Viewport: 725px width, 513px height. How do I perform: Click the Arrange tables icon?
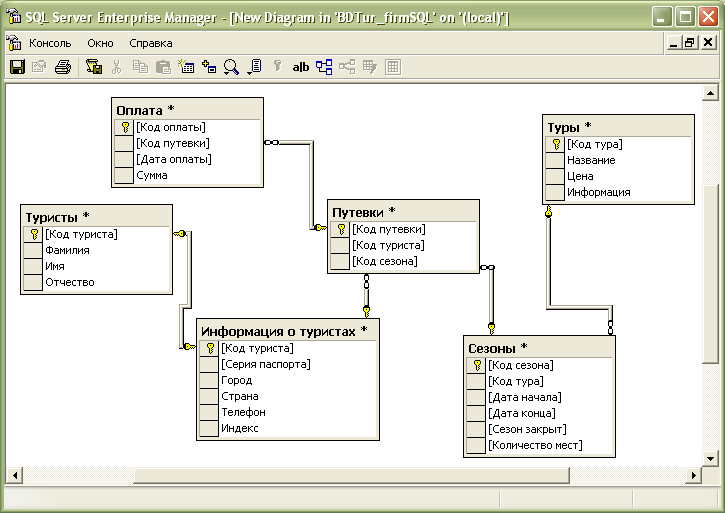[x=324, y=67]
